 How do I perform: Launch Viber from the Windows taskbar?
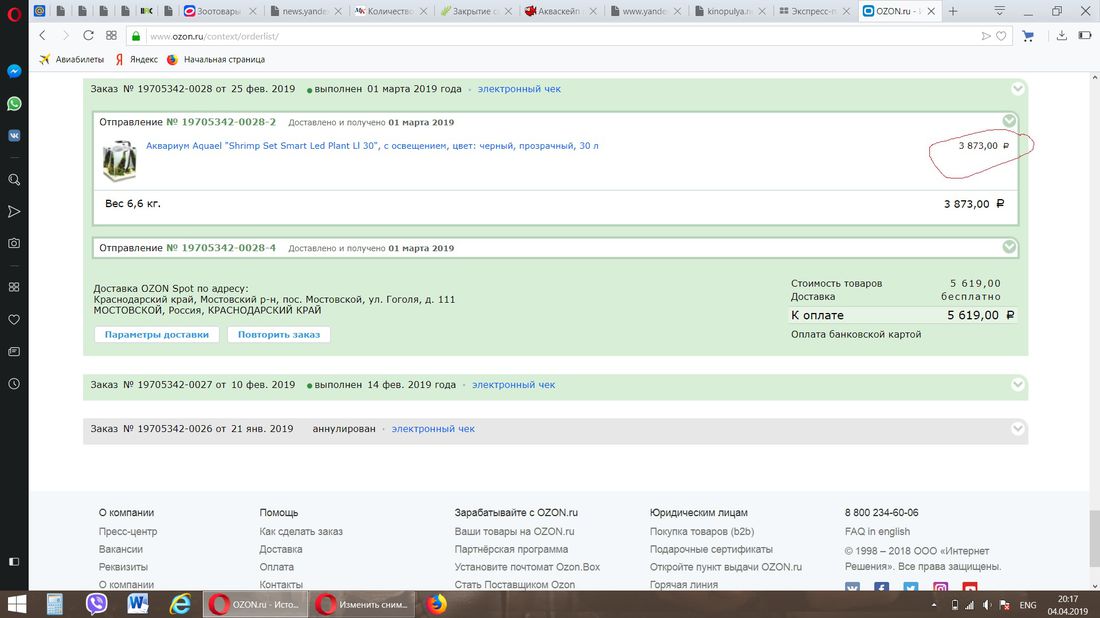click(x=97, y=604)
